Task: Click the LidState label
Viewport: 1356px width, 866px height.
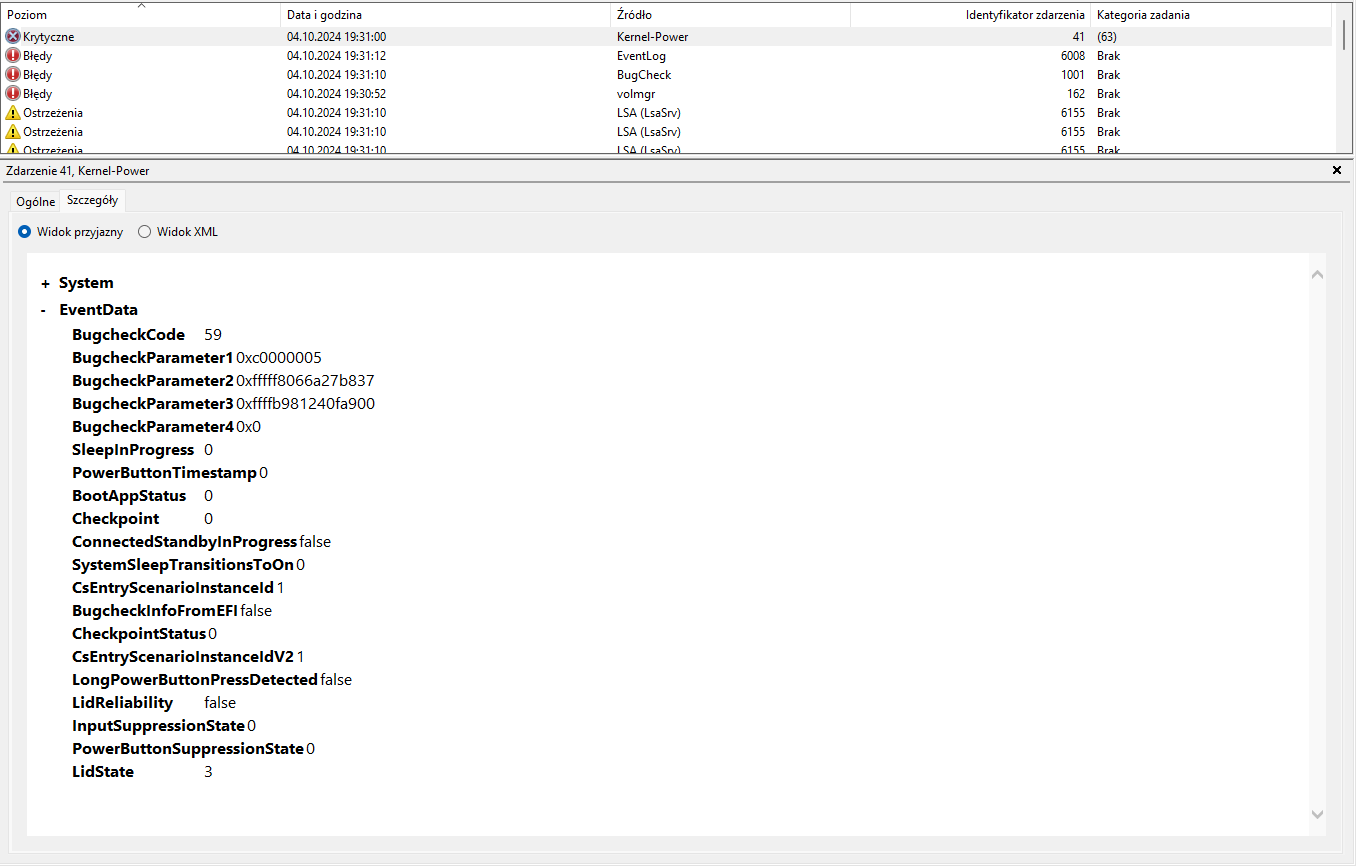Action: 103,772
